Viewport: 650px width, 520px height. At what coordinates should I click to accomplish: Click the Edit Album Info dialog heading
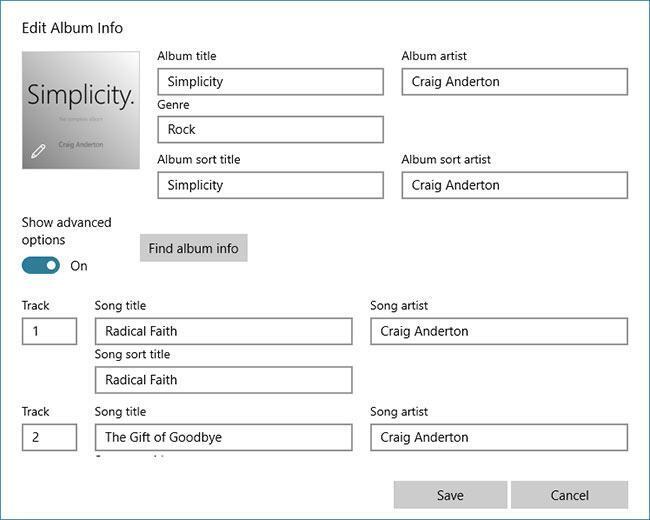click(x=72, y=28)
